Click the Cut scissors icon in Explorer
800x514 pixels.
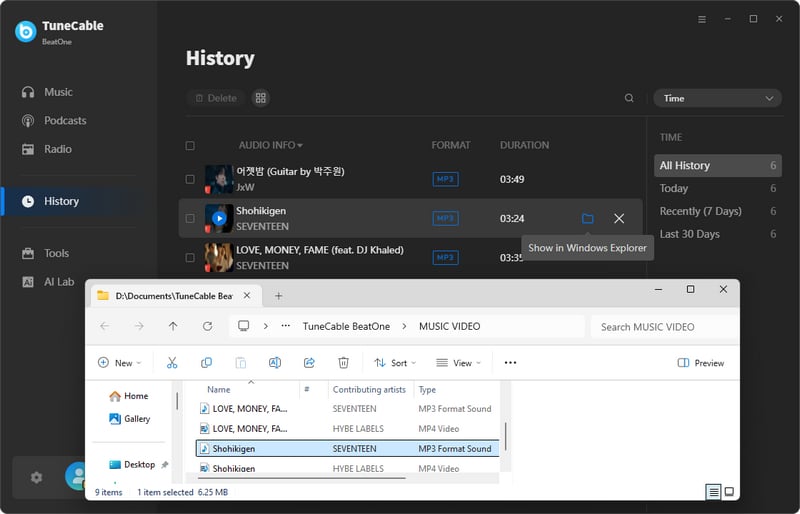click(x=172, y=363)
